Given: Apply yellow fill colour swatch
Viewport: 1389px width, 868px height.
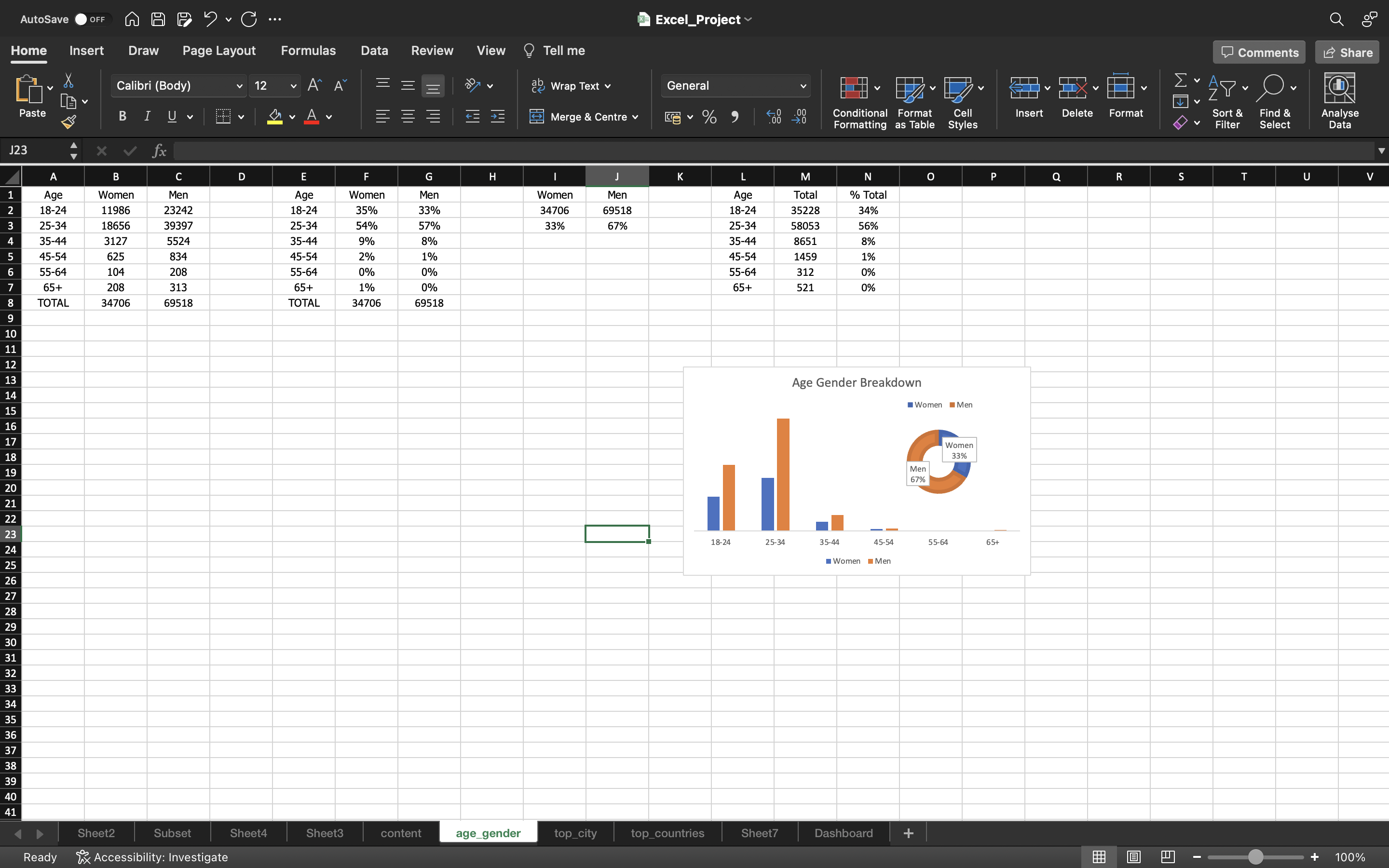Looking at the screenshot, I should 274,117.
